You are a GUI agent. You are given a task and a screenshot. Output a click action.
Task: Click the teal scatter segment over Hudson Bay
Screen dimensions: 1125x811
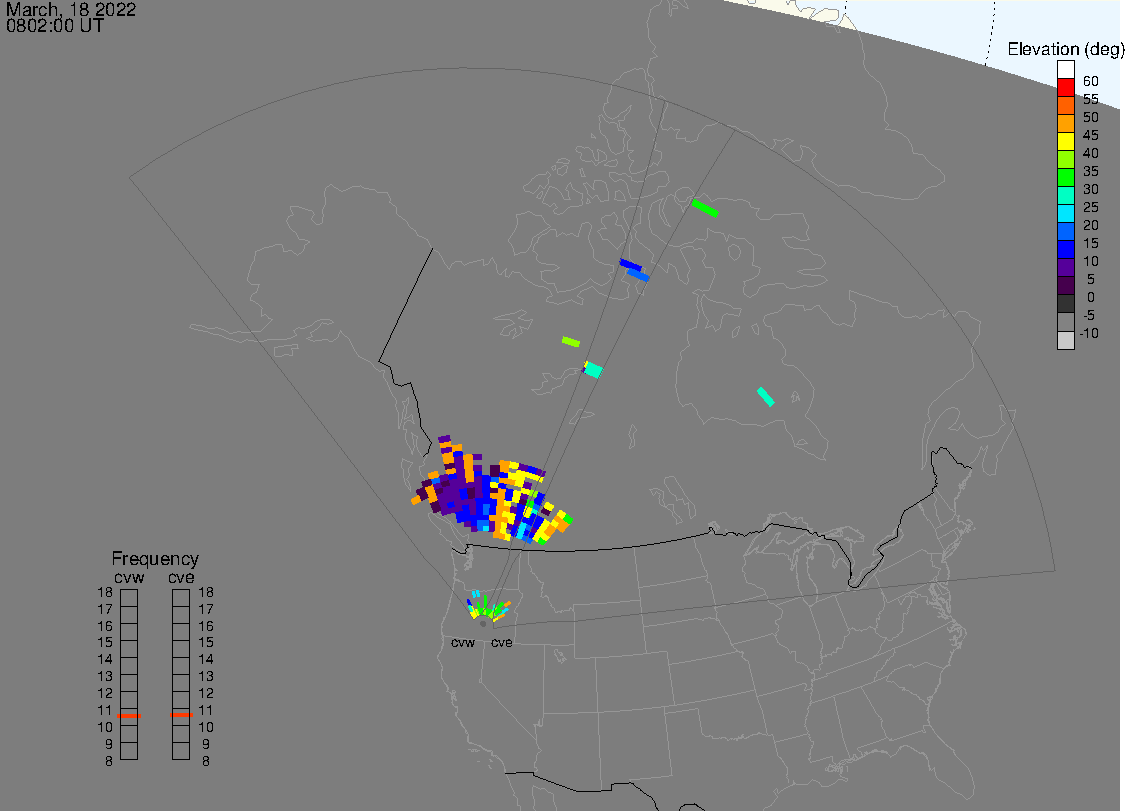click(766, 396)
